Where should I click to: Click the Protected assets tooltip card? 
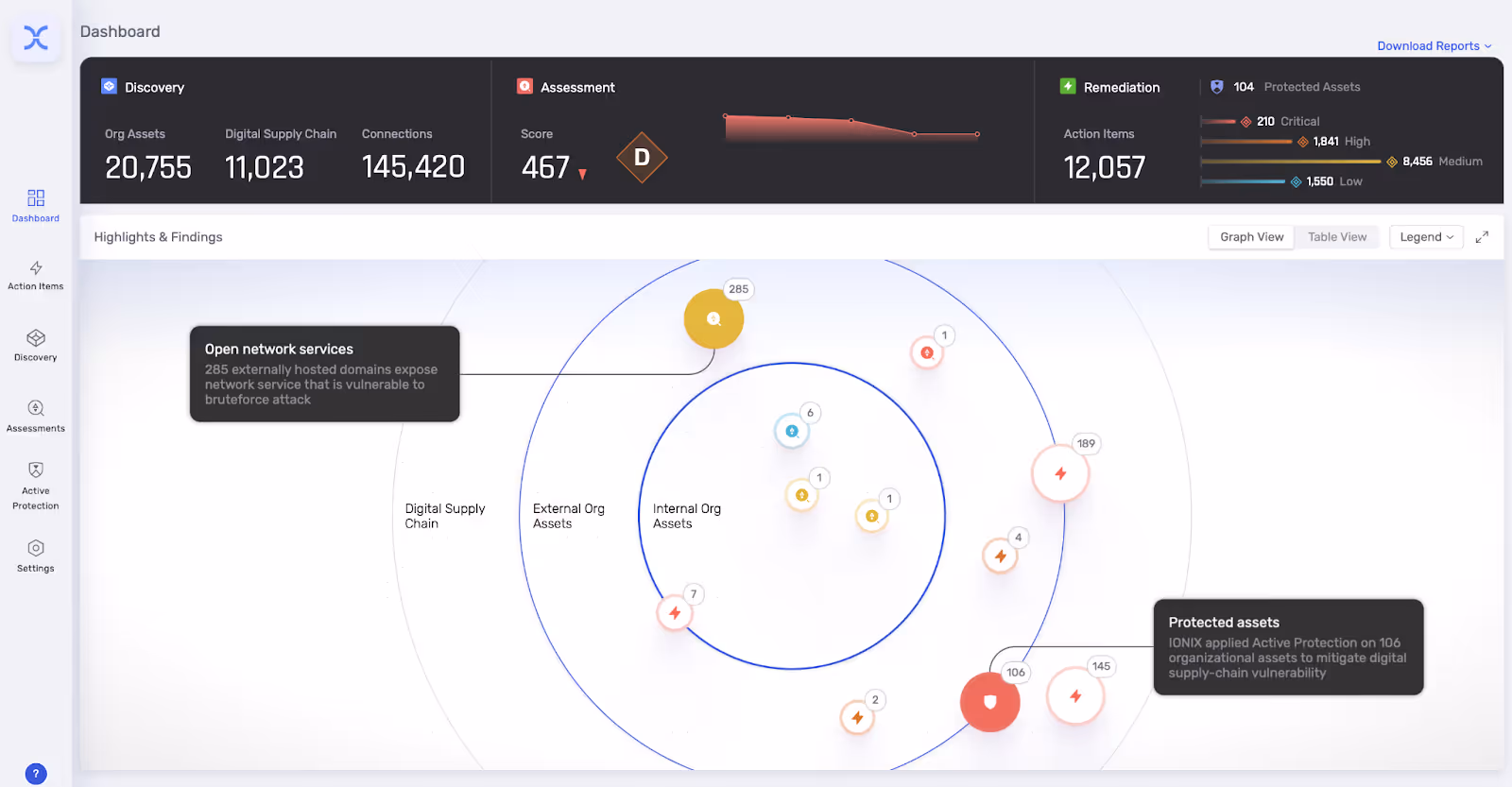(x=1288, y=647)
